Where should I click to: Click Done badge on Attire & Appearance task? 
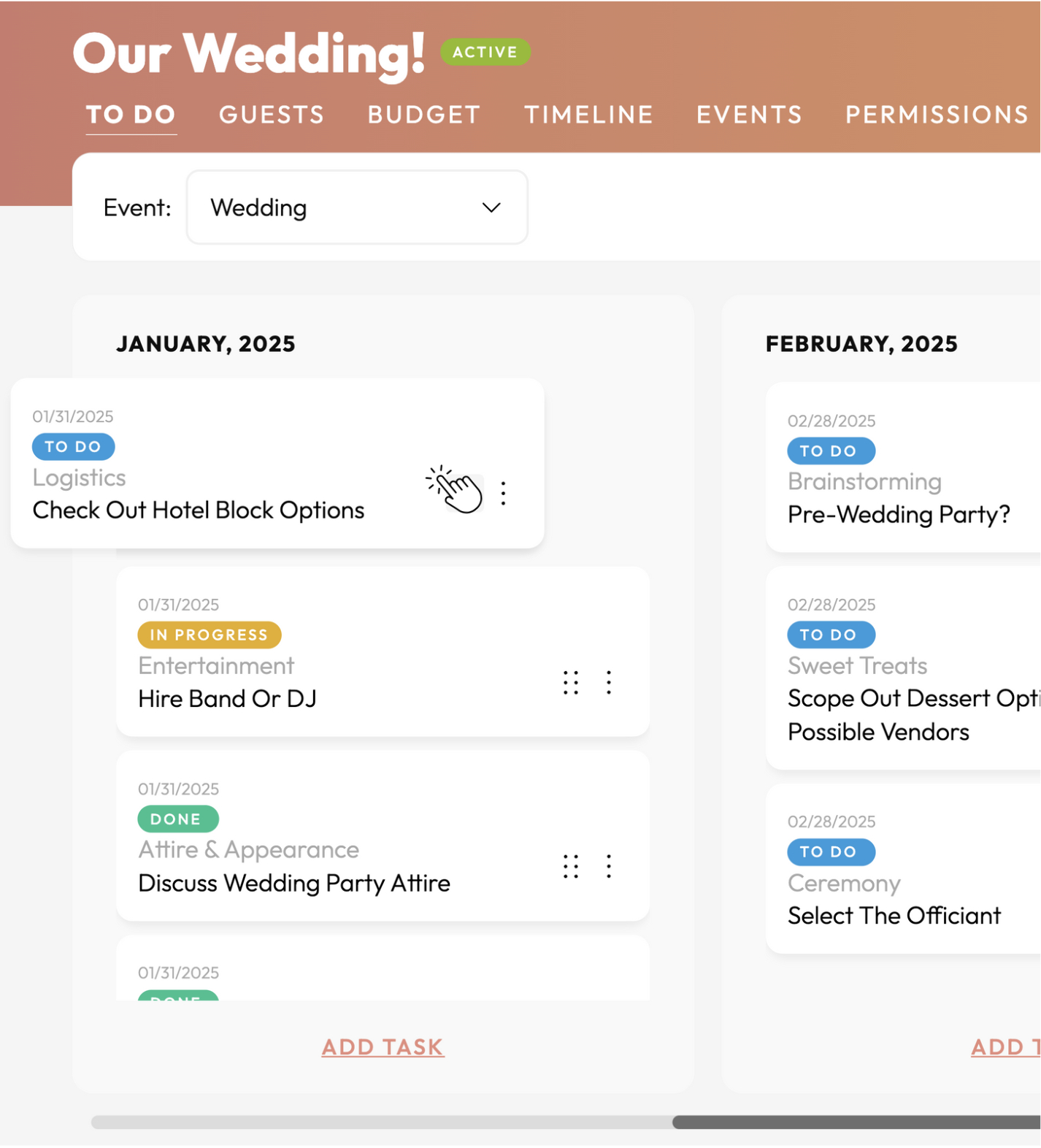(x=177, y=819)
